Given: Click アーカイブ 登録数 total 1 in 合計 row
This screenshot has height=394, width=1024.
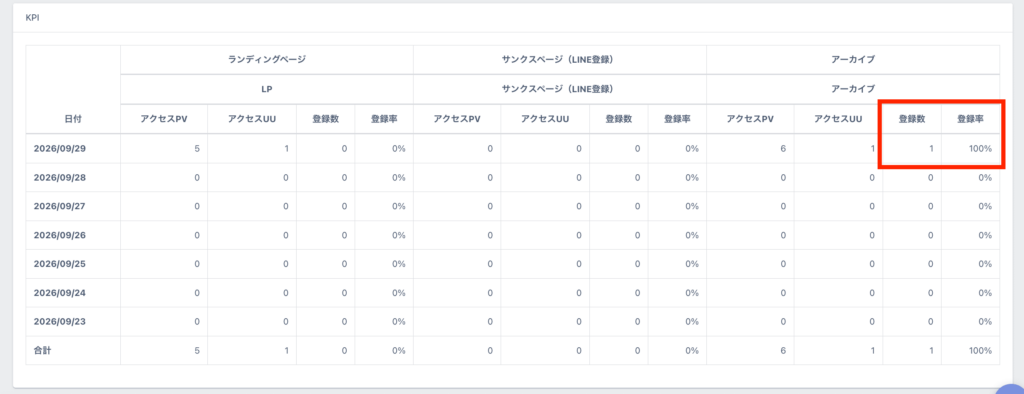Looking at the screenshot, I should tap(931, 350).
